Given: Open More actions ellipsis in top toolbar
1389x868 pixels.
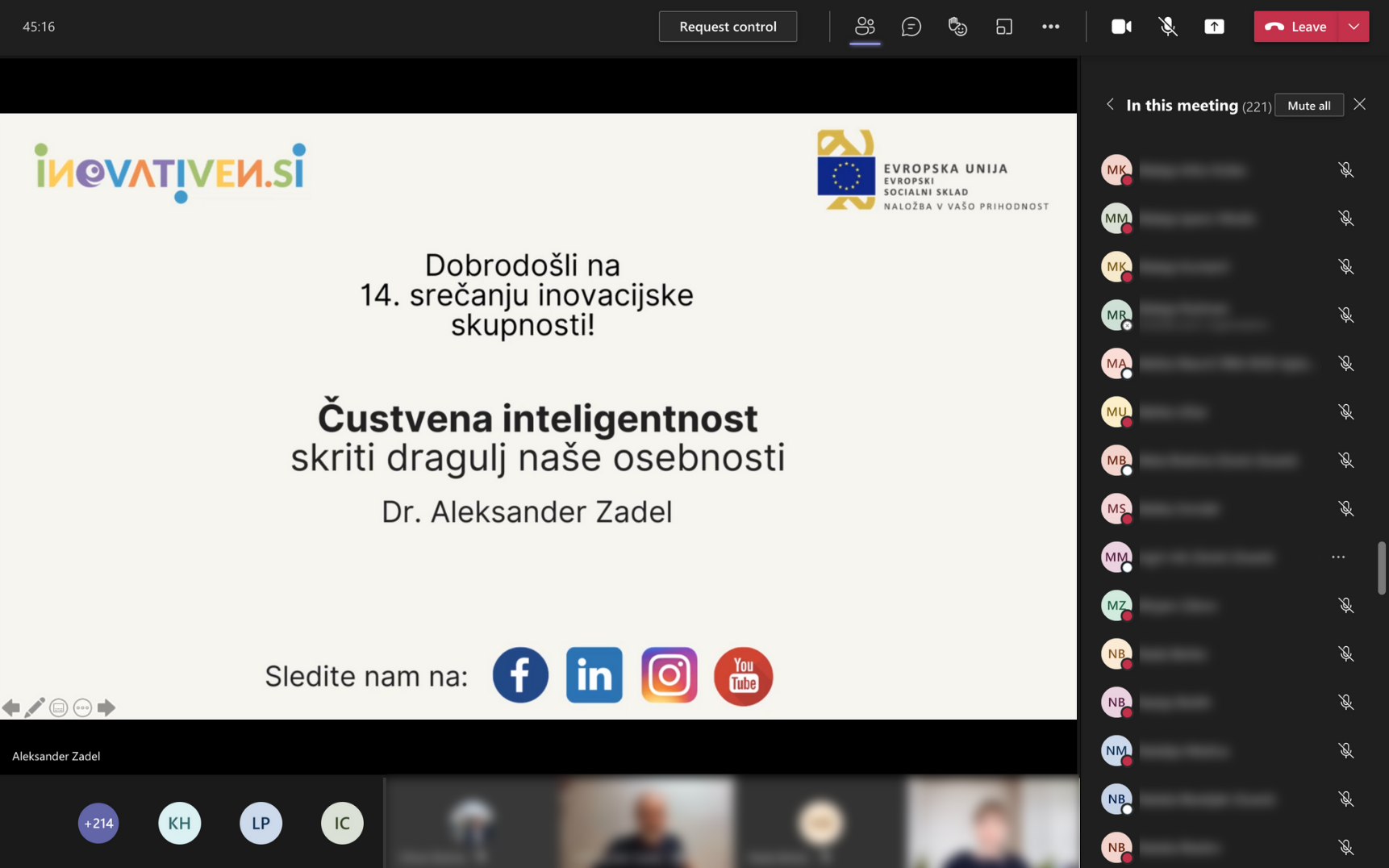Looking at the screenshot, I should pyautogui.click(x=1050, y=27).
